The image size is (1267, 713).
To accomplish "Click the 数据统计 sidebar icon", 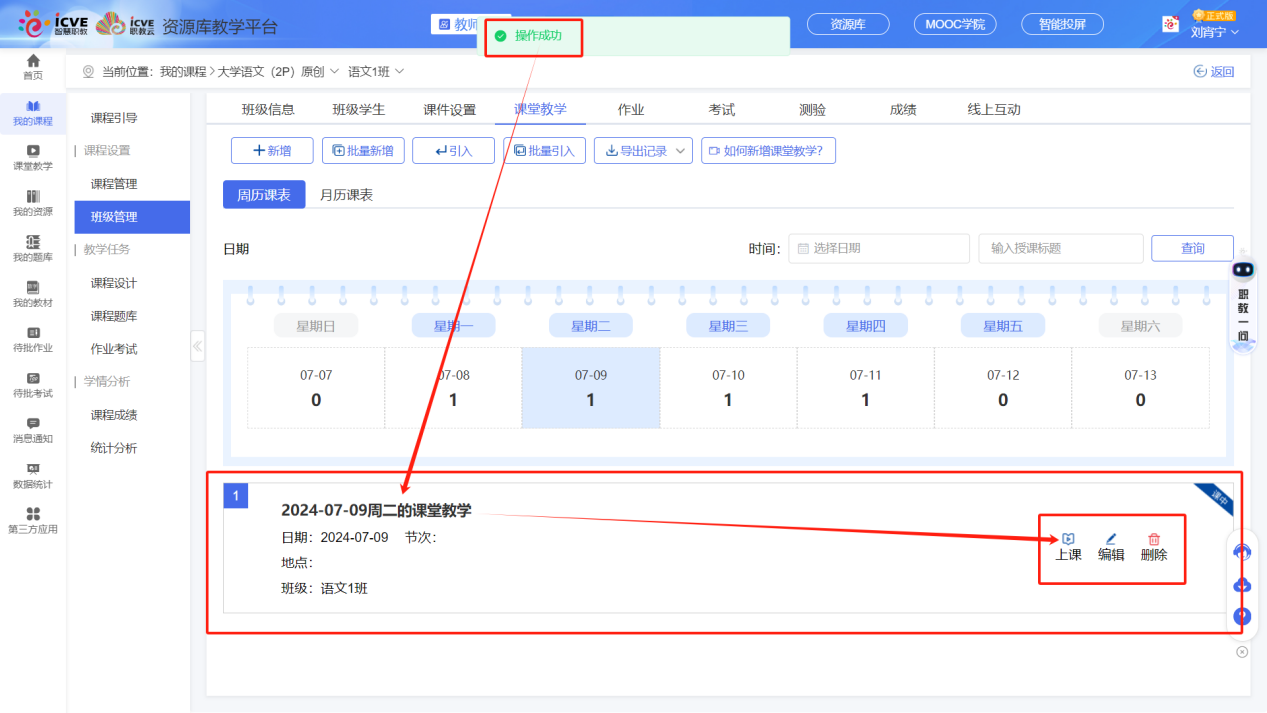I will tap(33, 477).
